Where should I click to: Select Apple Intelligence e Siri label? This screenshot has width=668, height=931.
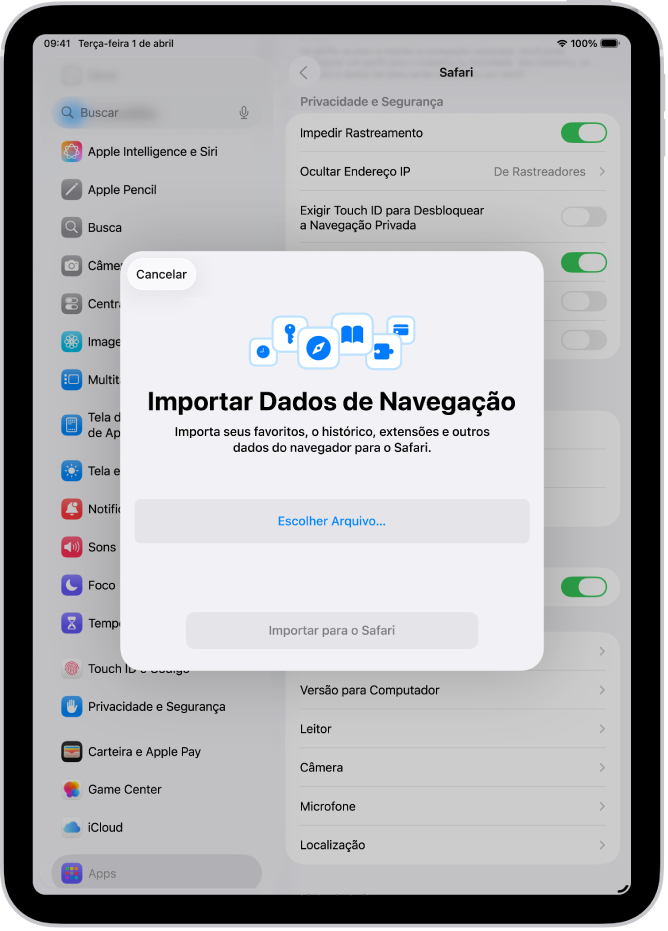click(x=153, y=151)
